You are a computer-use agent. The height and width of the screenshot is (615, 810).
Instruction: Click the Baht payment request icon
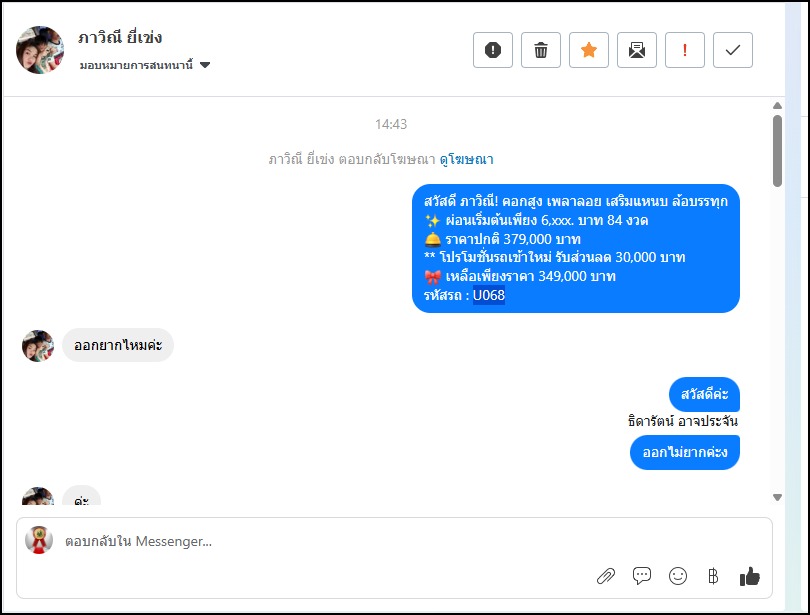pos(713,576)
